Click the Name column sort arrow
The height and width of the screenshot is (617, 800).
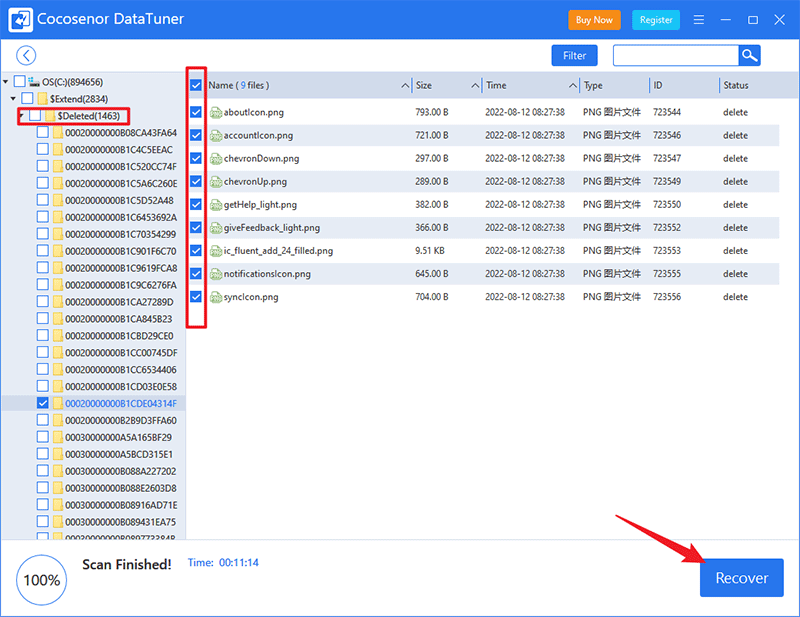tap(405, 85)
